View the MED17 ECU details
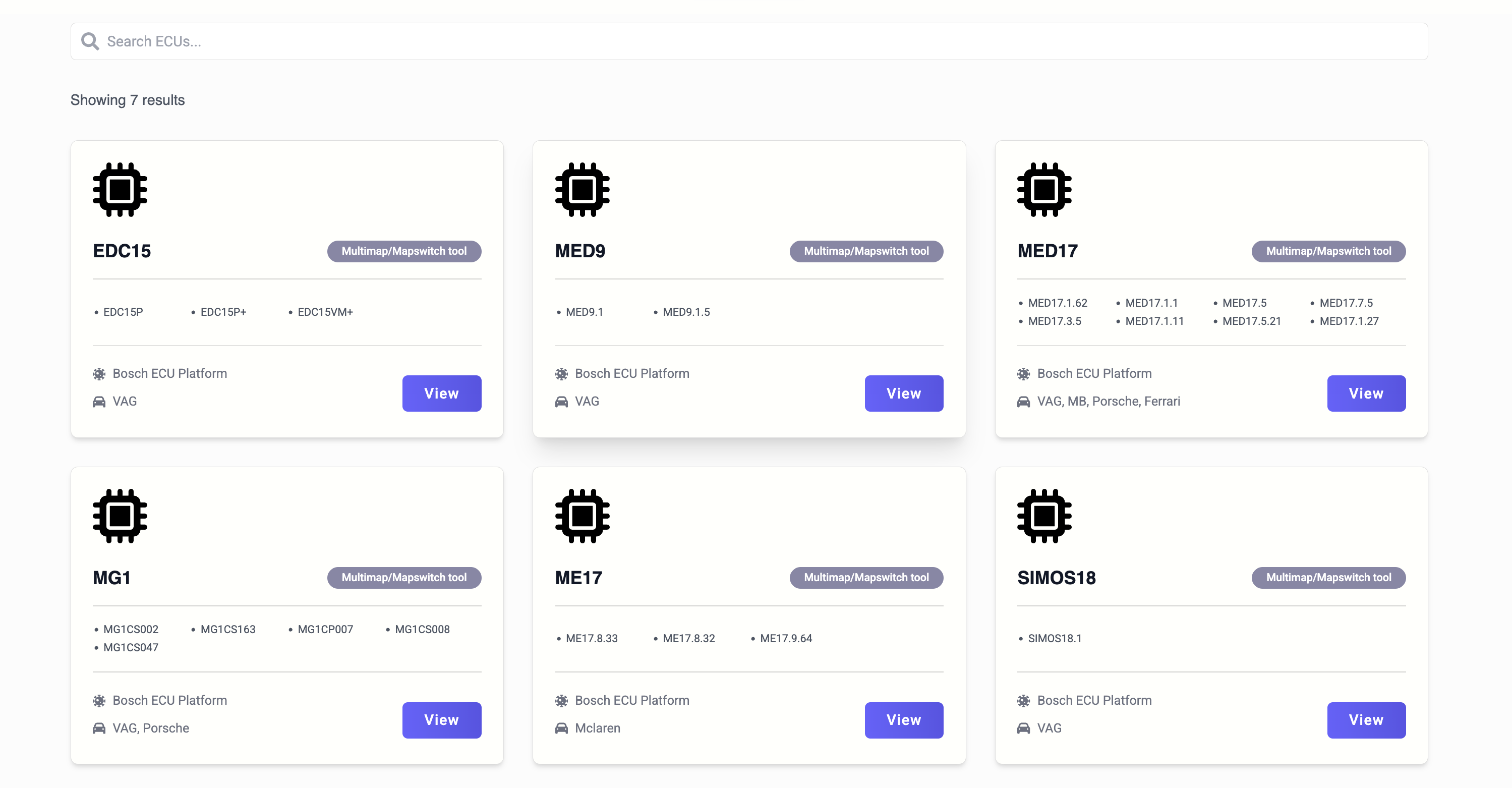The height and width of the screenshot is (788, 1512). click(1366, 393)
